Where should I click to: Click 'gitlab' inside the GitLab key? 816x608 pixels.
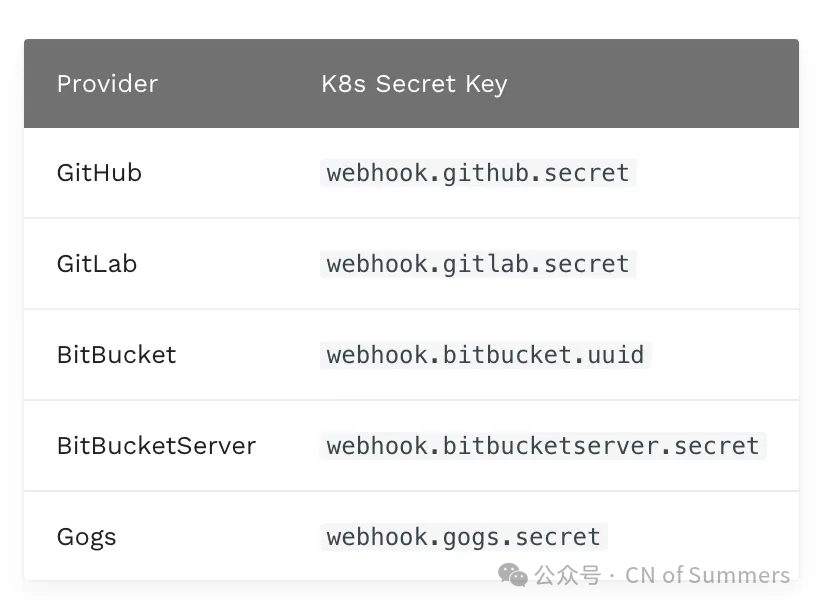pyautogui.click(x=479, y=264)
